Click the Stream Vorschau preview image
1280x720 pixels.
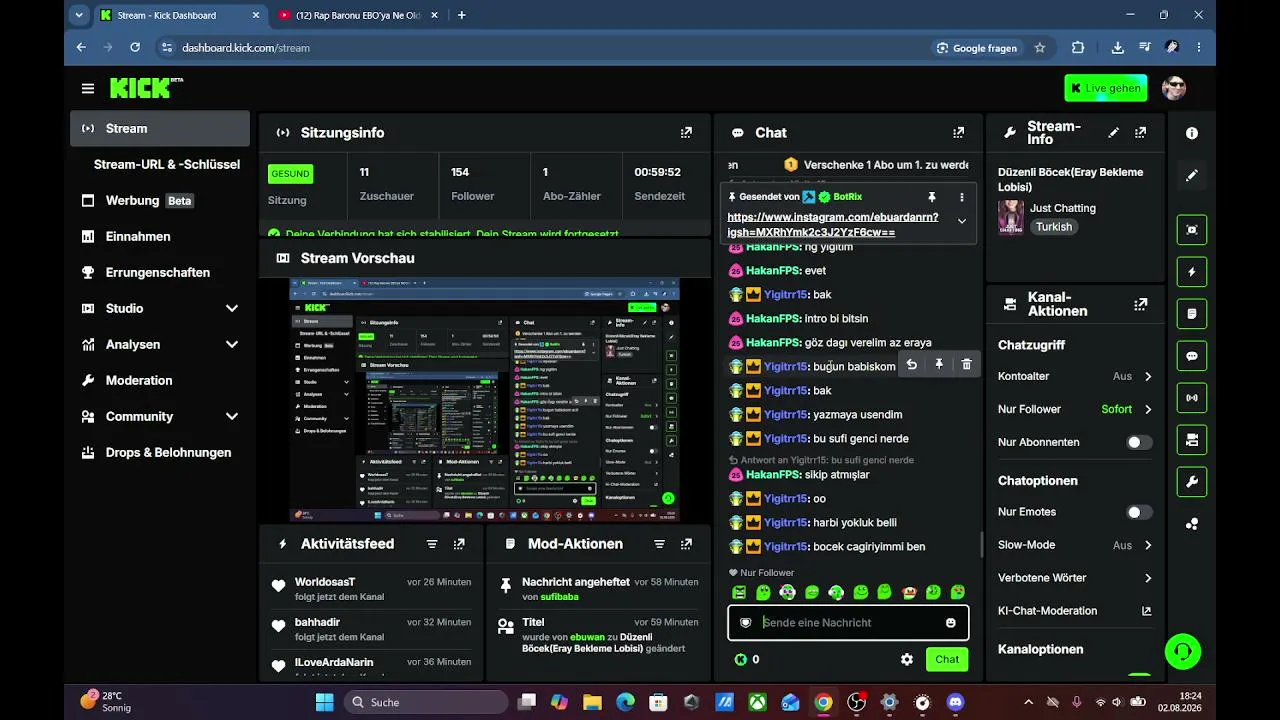(x=485, y=400)
